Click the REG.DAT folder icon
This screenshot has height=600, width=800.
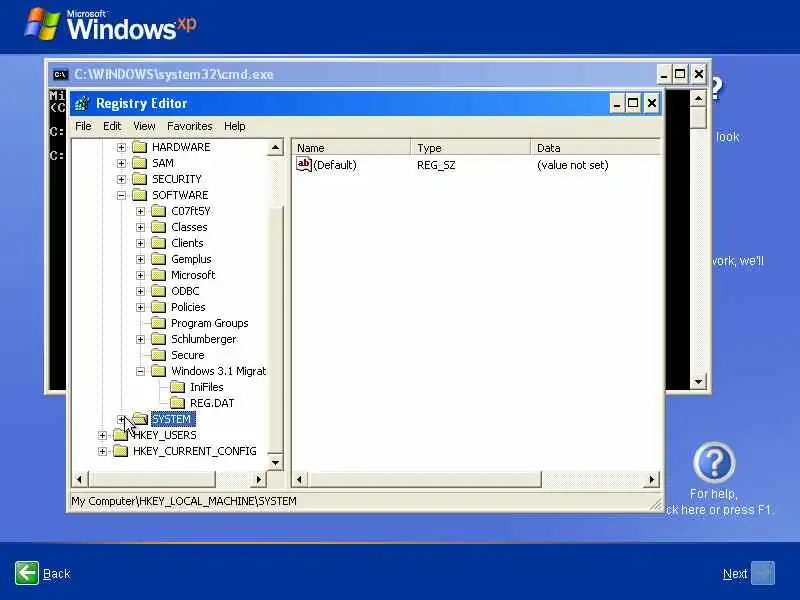pyautogui.click(x=178, y=403)
